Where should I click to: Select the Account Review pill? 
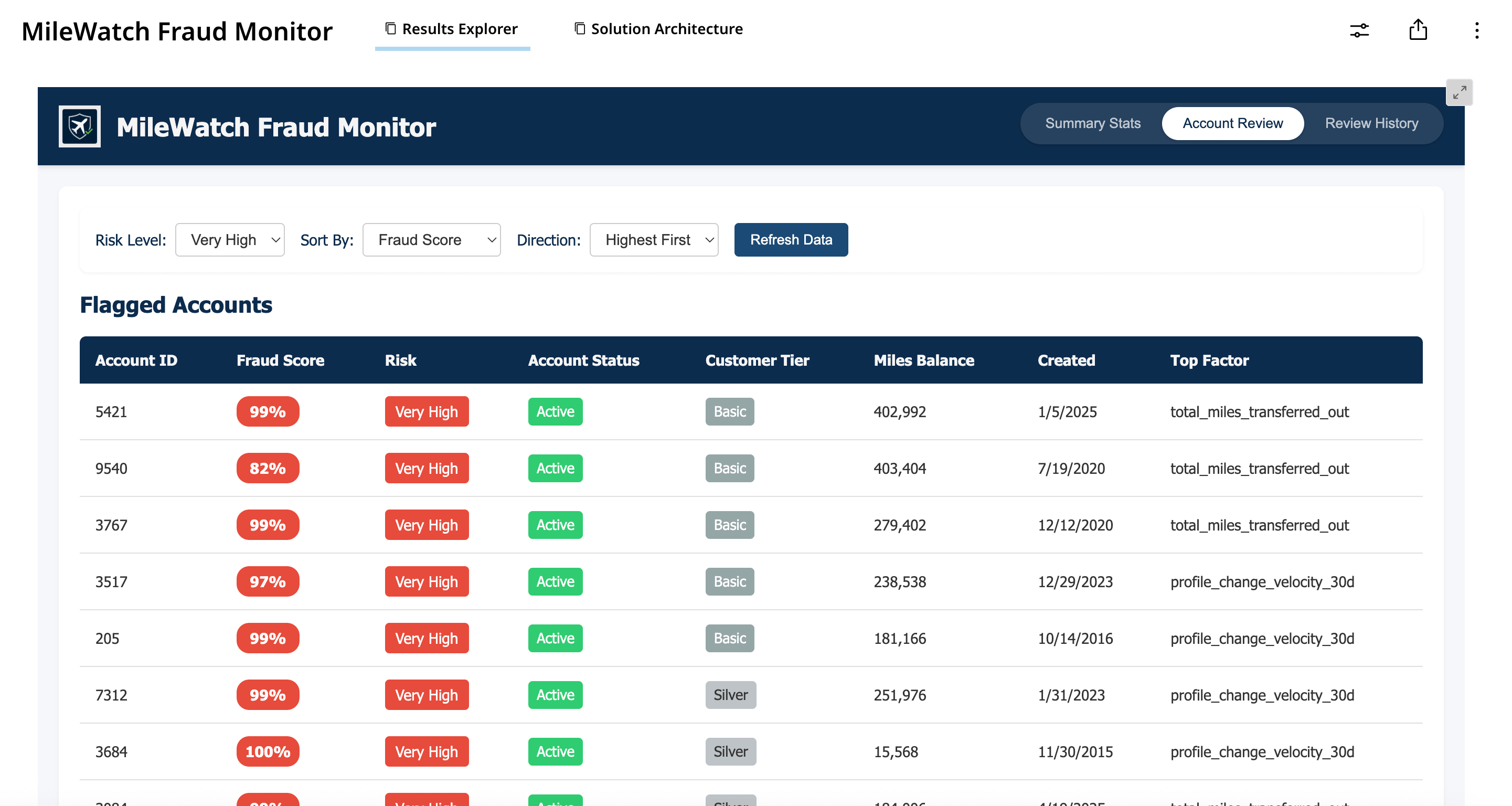pyautogui.click(x=1232, y=123)
